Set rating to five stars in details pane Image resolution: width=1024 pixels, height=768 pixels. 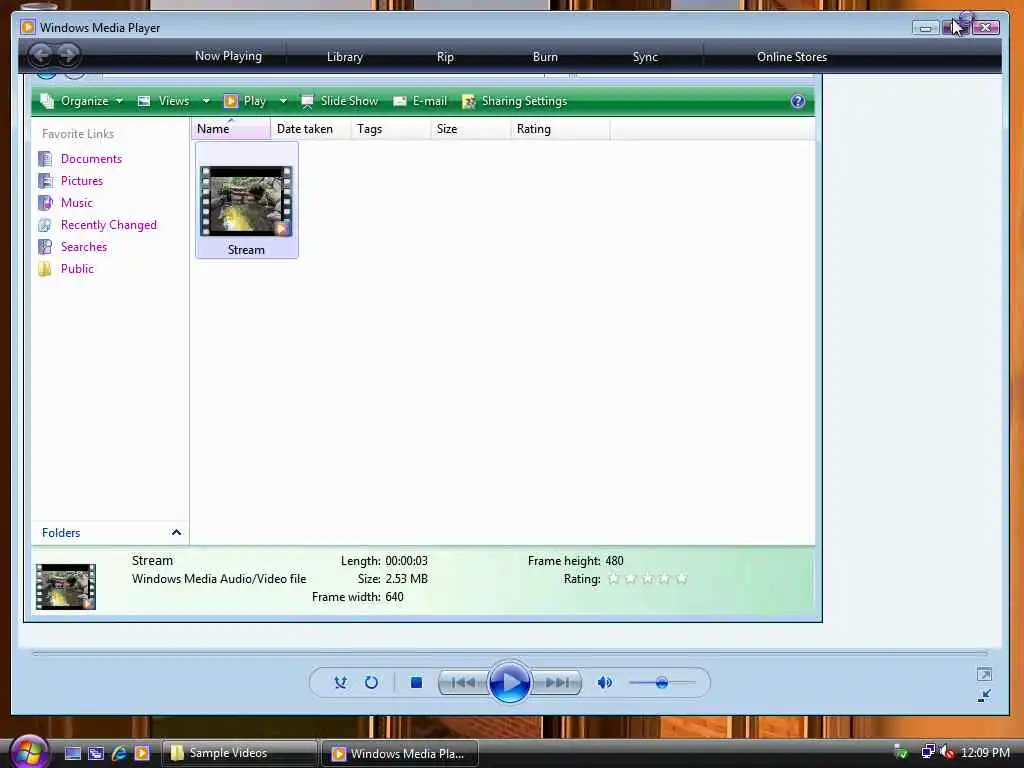click(x=681, y=579)
